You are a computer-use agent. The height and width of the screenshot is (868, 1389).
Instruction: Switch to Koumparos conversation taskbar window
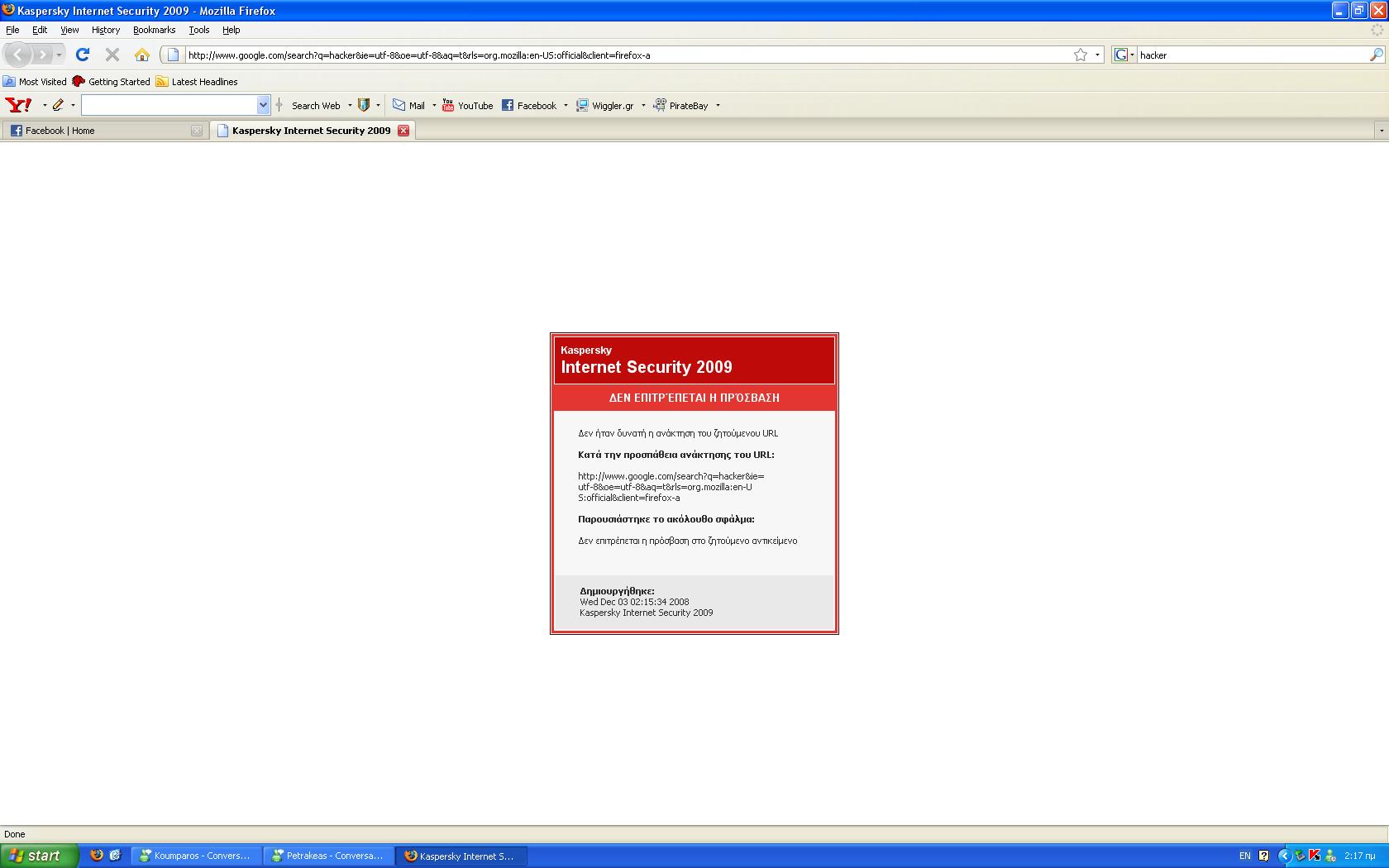click(197, 856)
